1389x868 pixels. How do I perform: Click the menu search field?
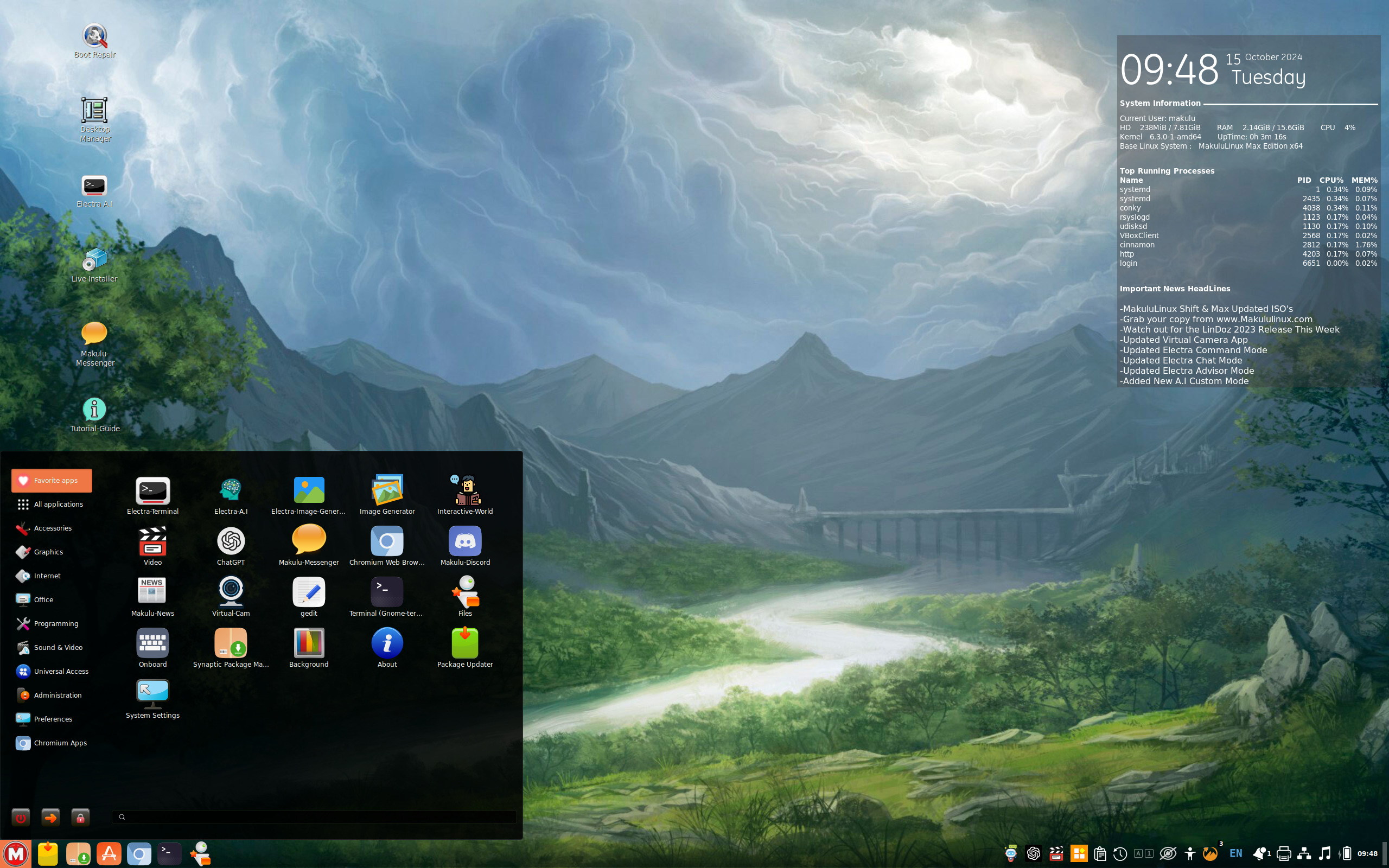(315, 817)
